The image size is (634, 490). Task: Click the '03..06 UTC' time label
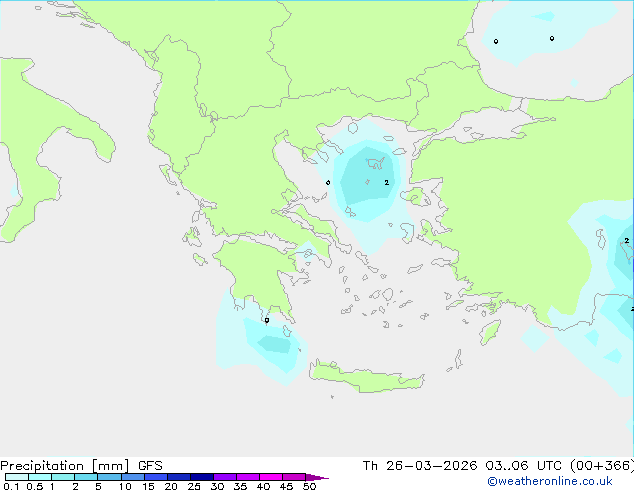(x=523, y=466)
